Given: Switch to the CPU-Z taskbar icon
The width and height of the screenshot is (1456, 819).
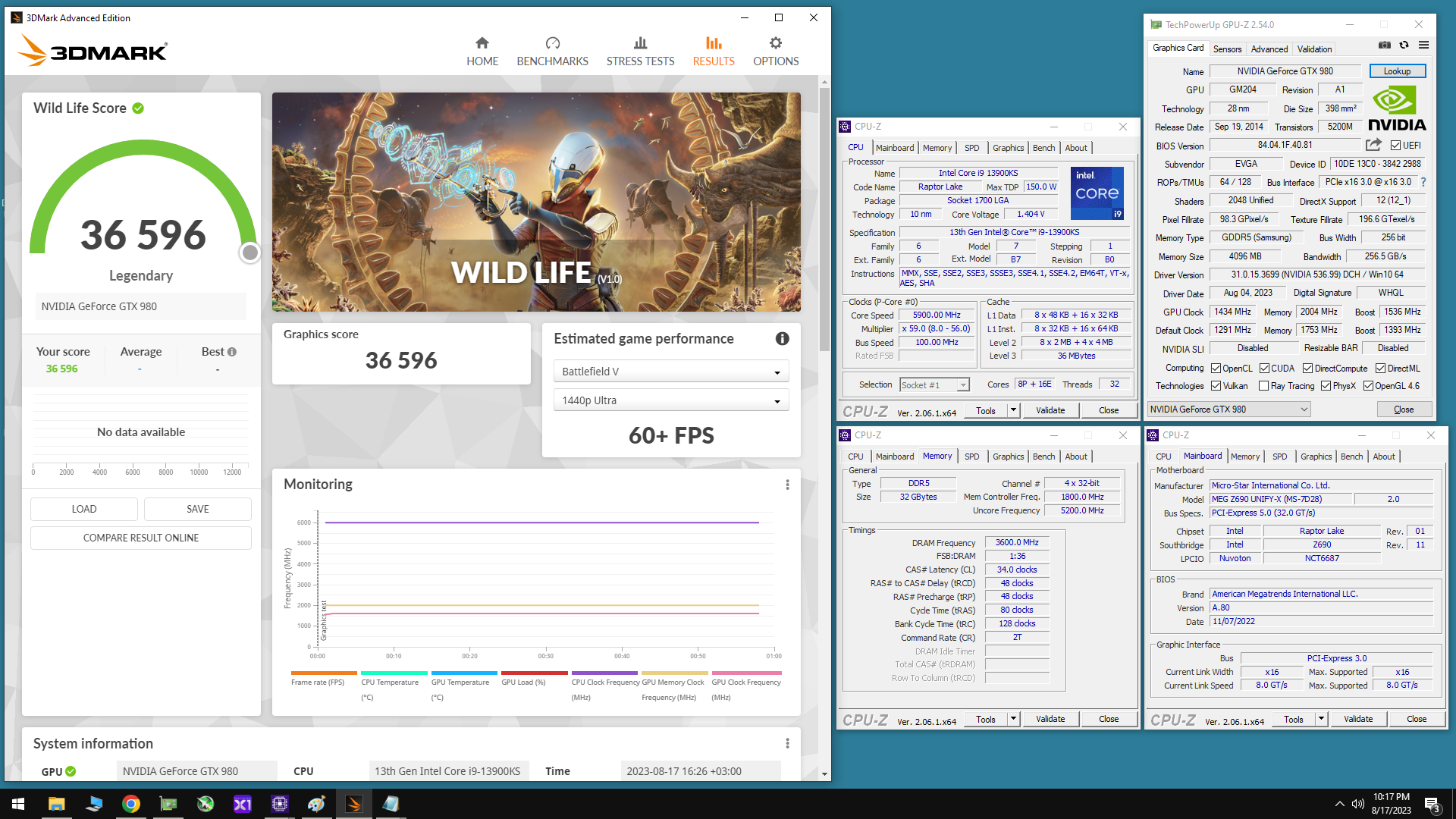Looking at the screenshot, I should [279, 804].
